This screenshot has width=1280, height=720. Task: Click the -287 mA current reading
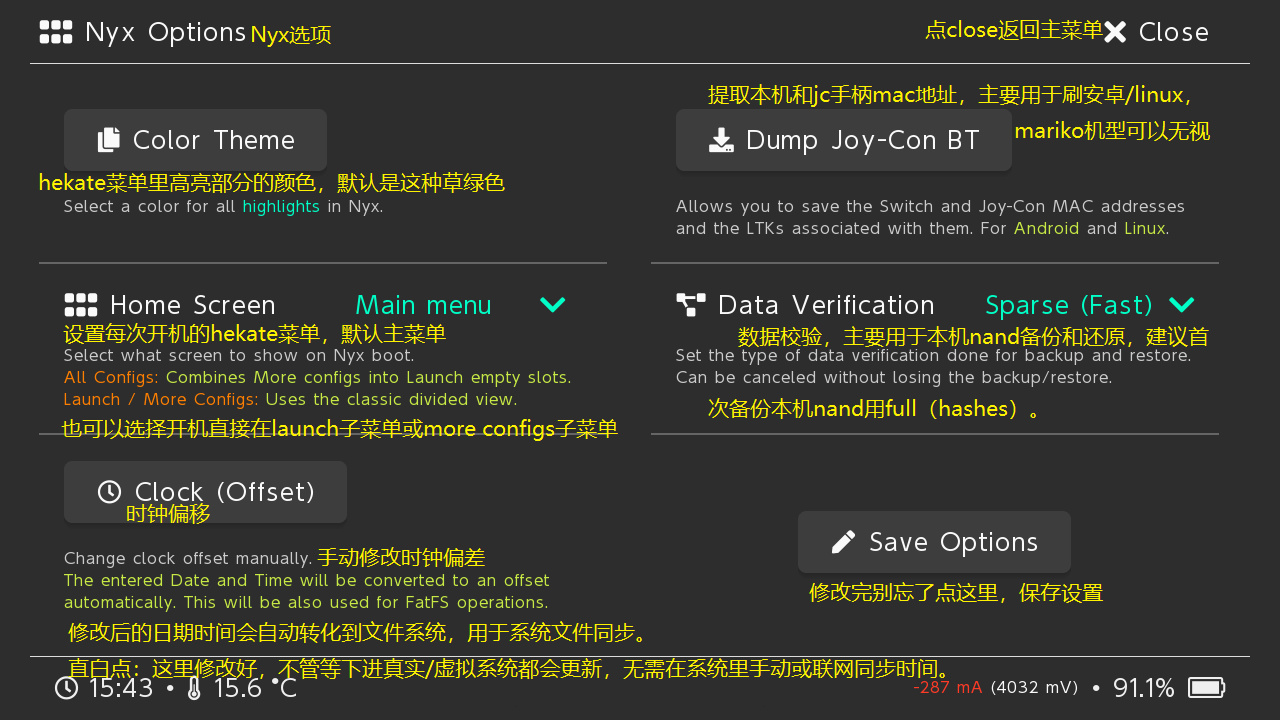click(x=948, y=688)
